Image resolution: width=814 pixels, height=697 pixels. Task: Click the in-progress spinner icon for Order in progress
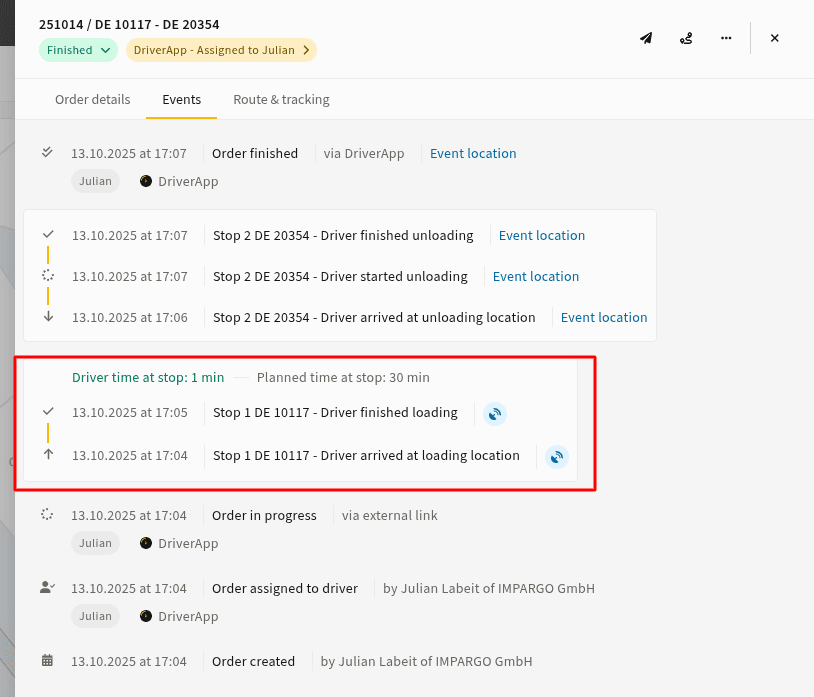coord(46,514)
